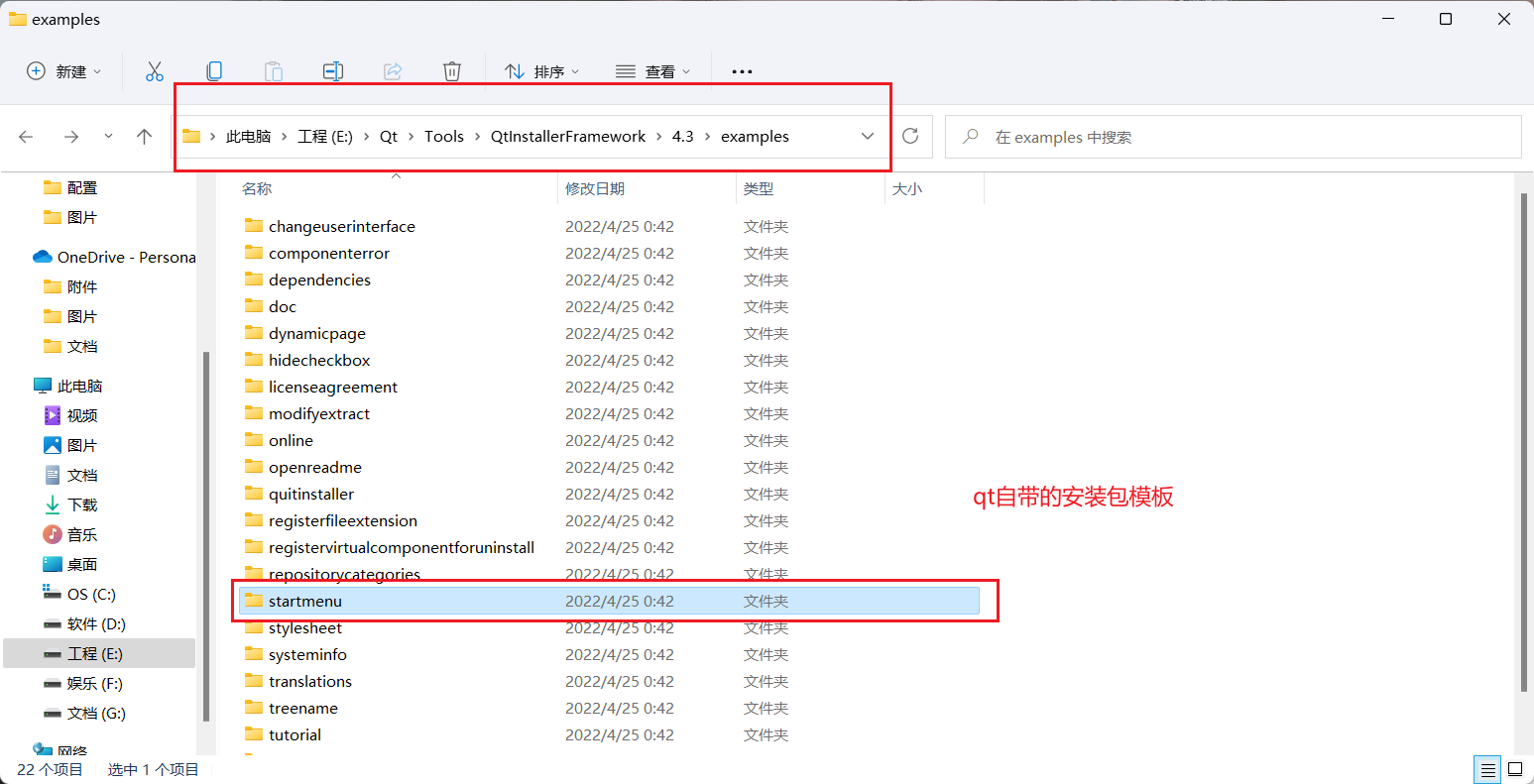Click the Copy icon in toolbar
1534x784 pixels.
coord(214,71)
